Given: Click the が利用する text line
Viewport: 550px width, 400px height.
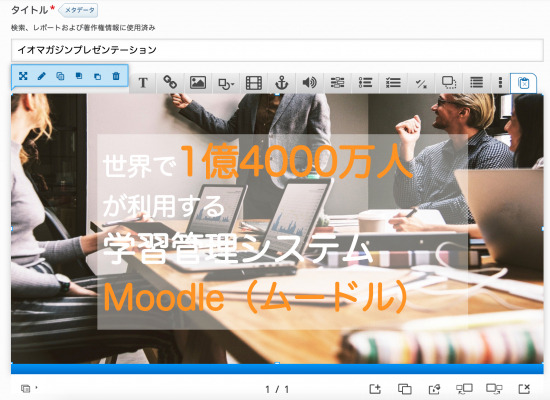Looking at the screenshot, I should (x=163, y=205).
